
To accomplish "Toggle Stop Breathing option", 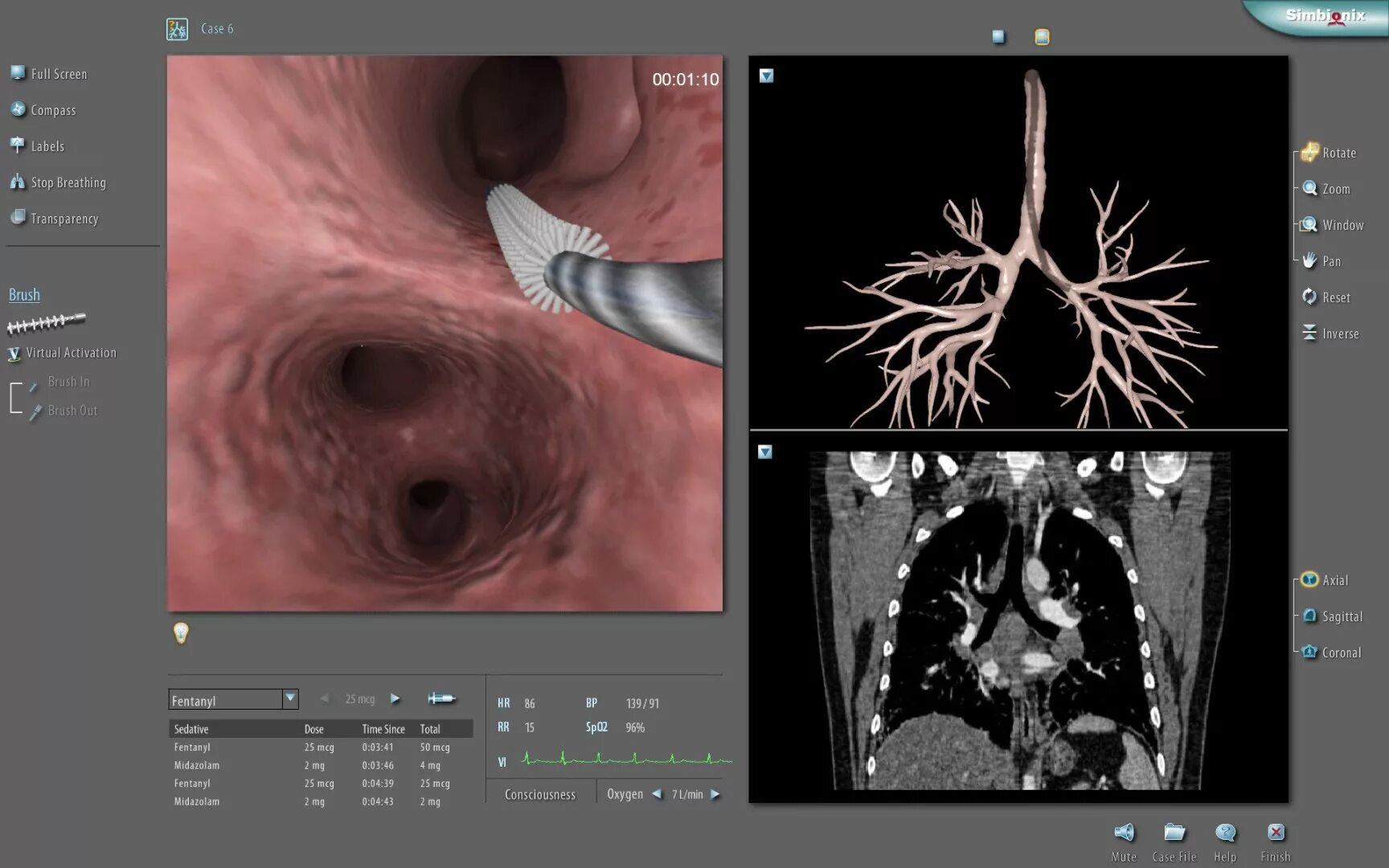I will [x=18, y=182].
